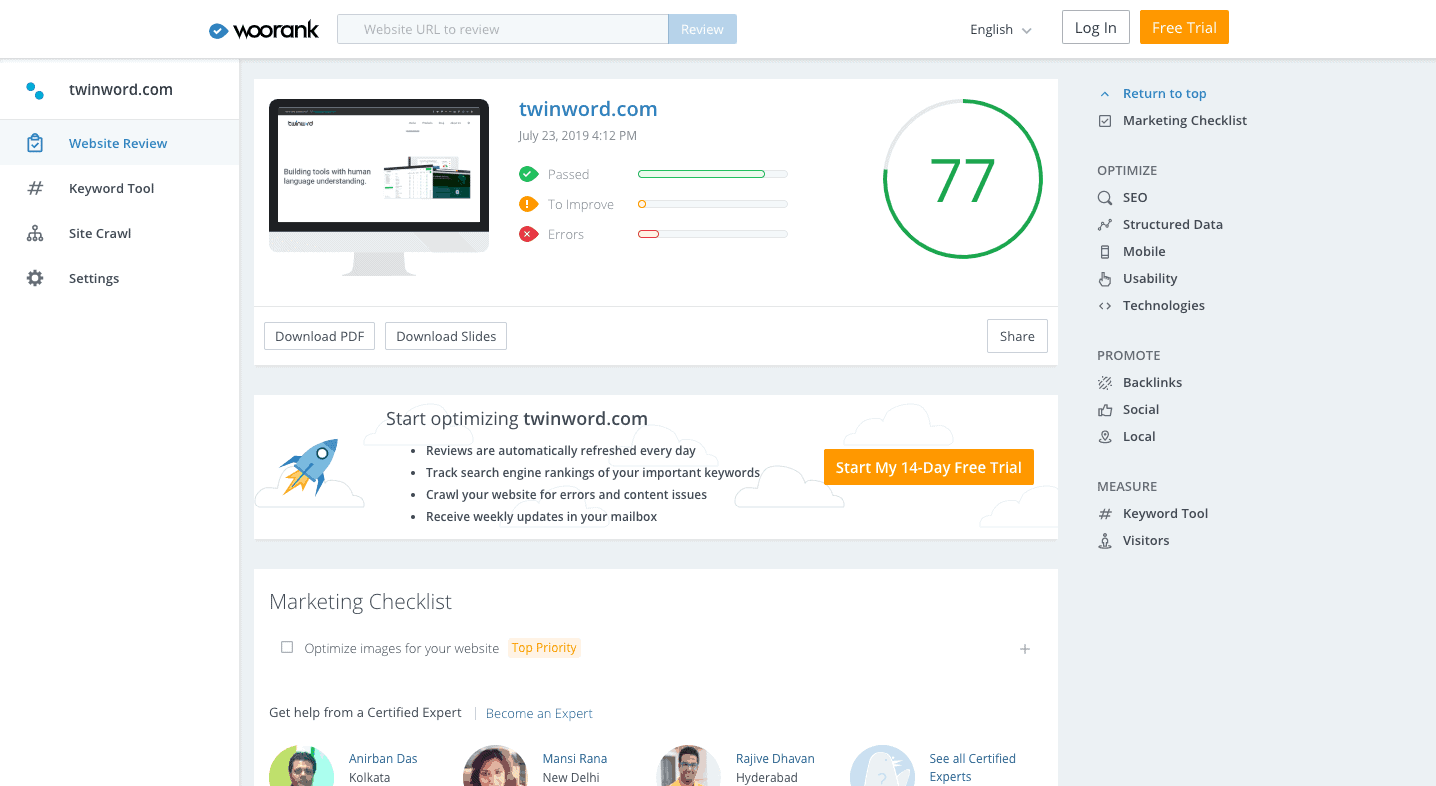1436x786 pixels.
Task: Click the green Passed progress bar
Action: click(x=713, y=174)
